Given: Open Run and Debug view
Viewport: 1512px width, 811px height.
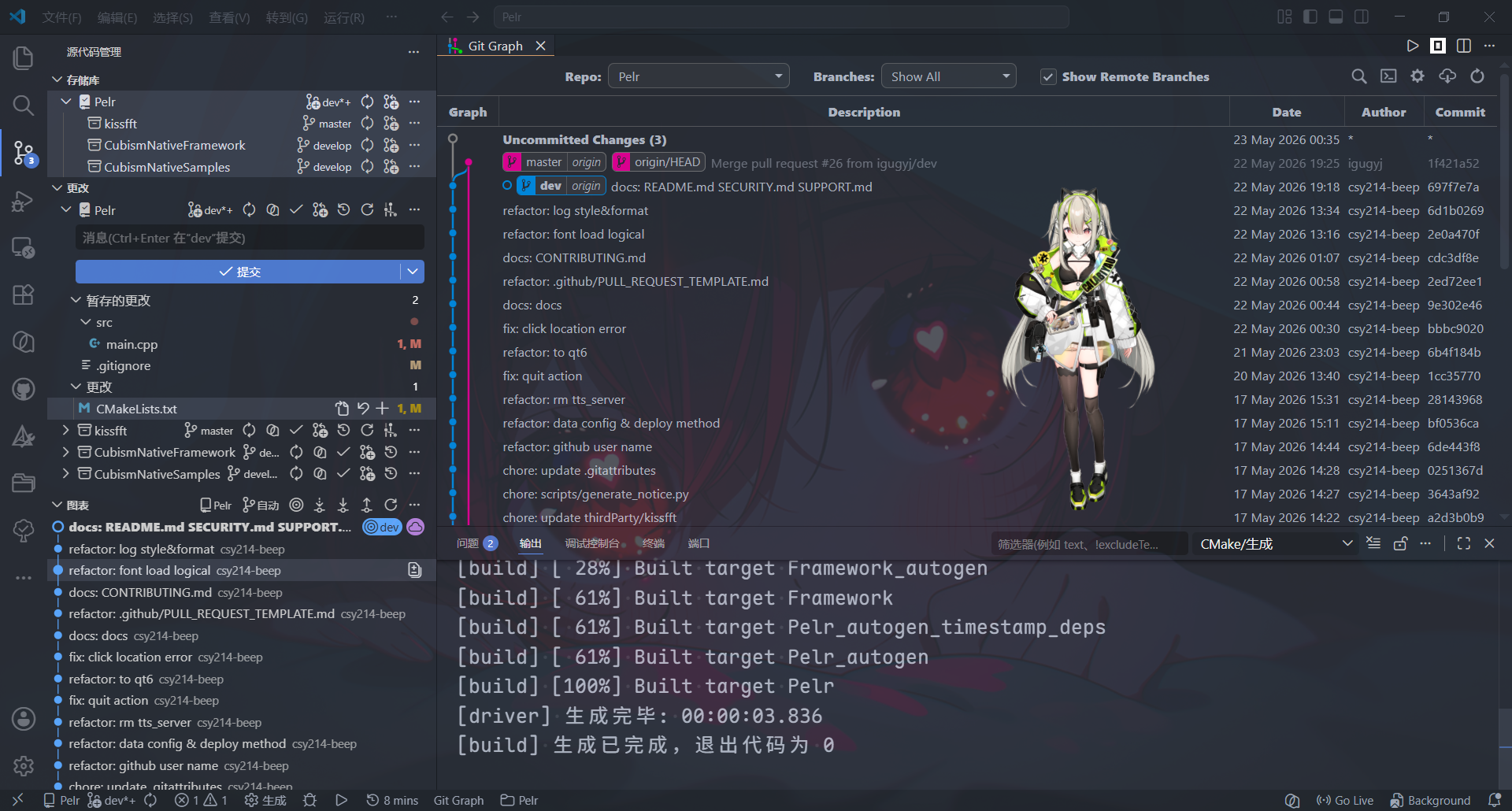Looking at the screenshot, I should click(x=24, y=201).
